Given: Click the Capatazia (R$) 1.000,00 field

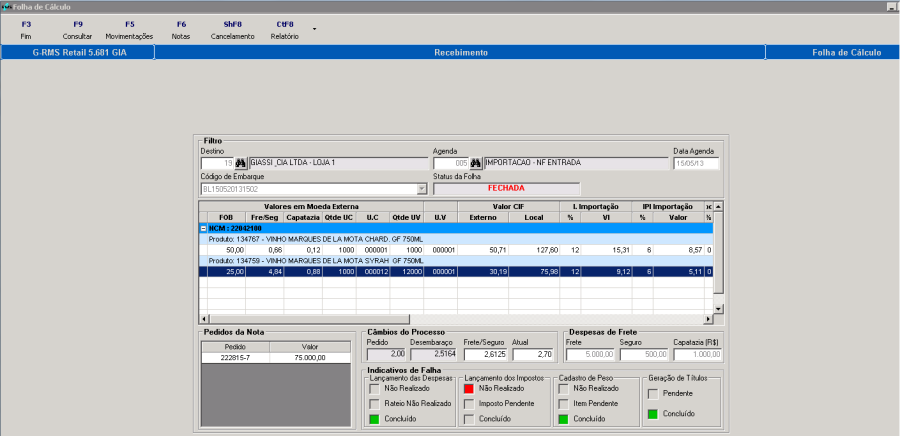Looking at the screenshot, I should tap(698, 355).
